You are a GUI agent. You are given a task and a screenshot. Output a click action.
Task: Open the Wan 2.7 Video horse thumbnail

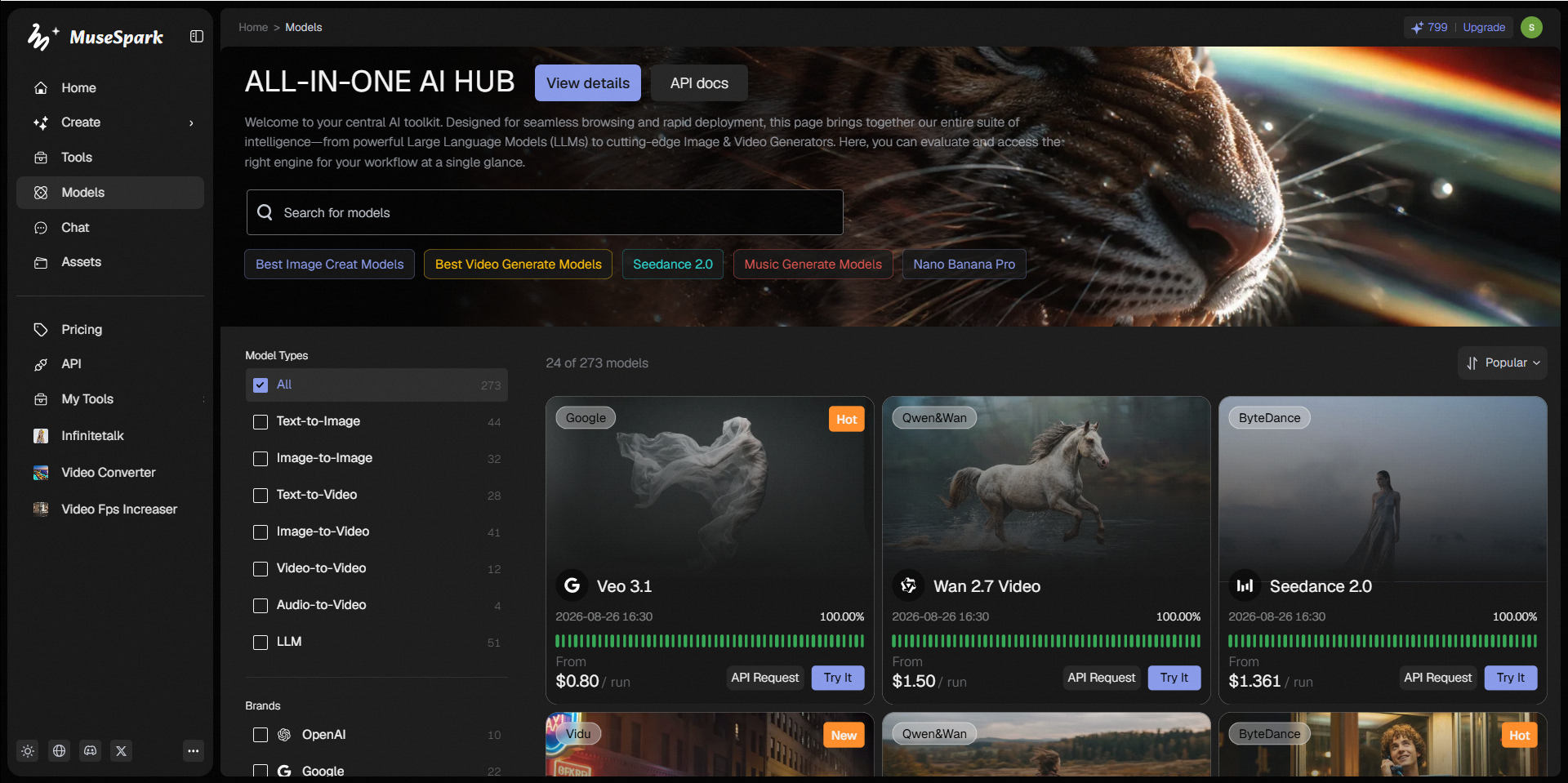pyautogui.click(x=1046, y=488)
